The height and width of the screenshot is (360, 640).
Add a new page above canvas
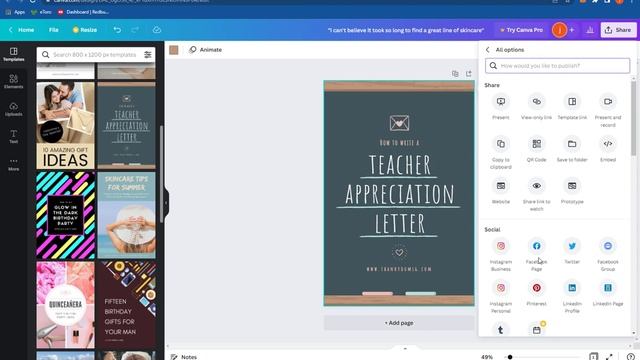[469, 73]
